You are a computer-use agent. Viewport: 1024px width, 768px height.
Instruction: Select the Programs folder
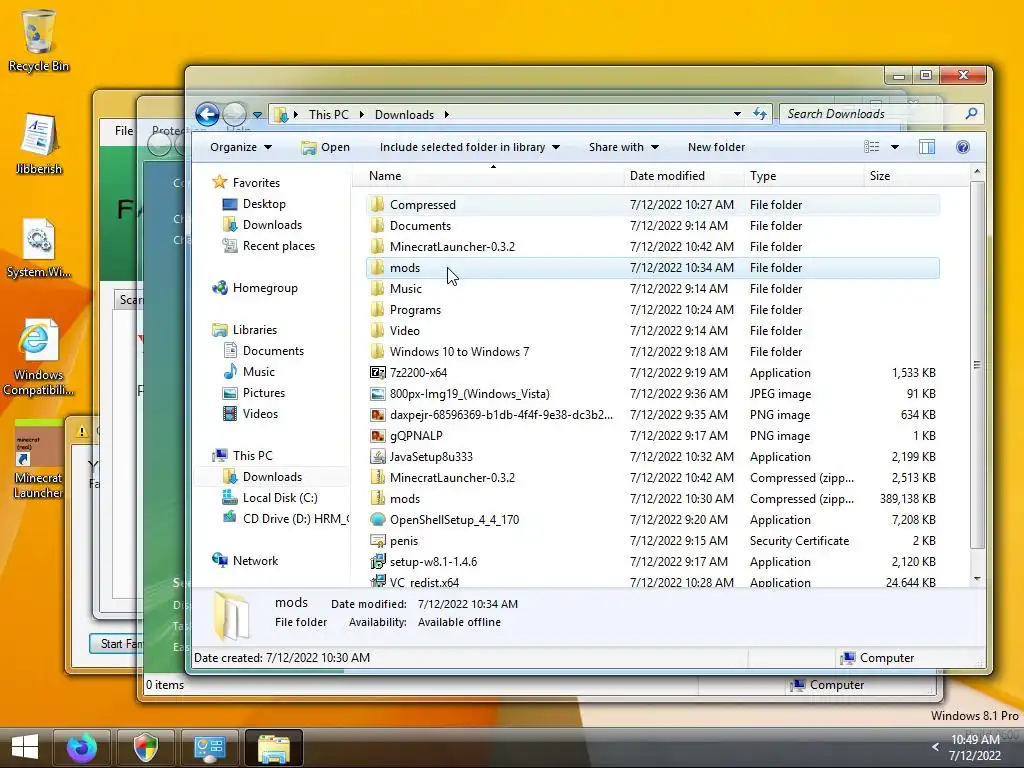pyautogui.click(x=652, y=310)
